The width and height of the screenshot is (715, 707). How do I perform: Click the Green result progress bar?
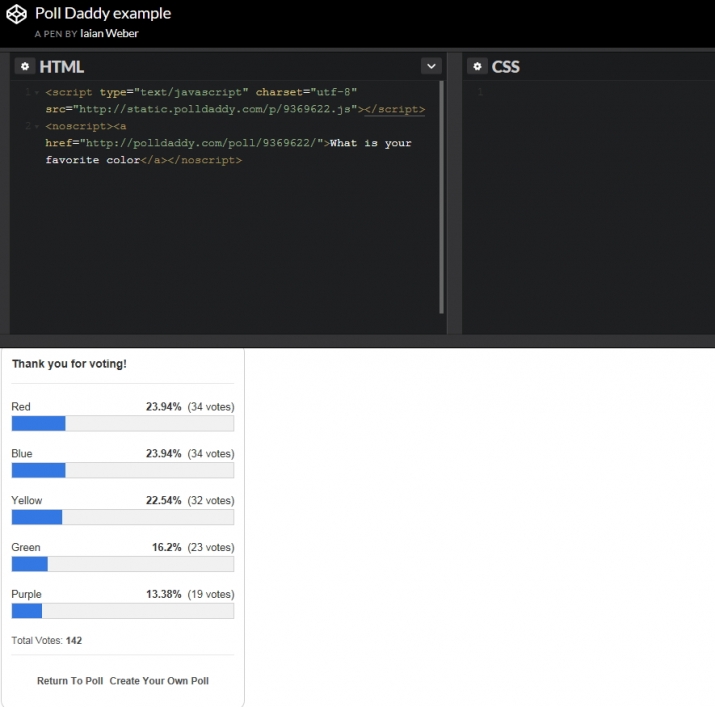123,564
